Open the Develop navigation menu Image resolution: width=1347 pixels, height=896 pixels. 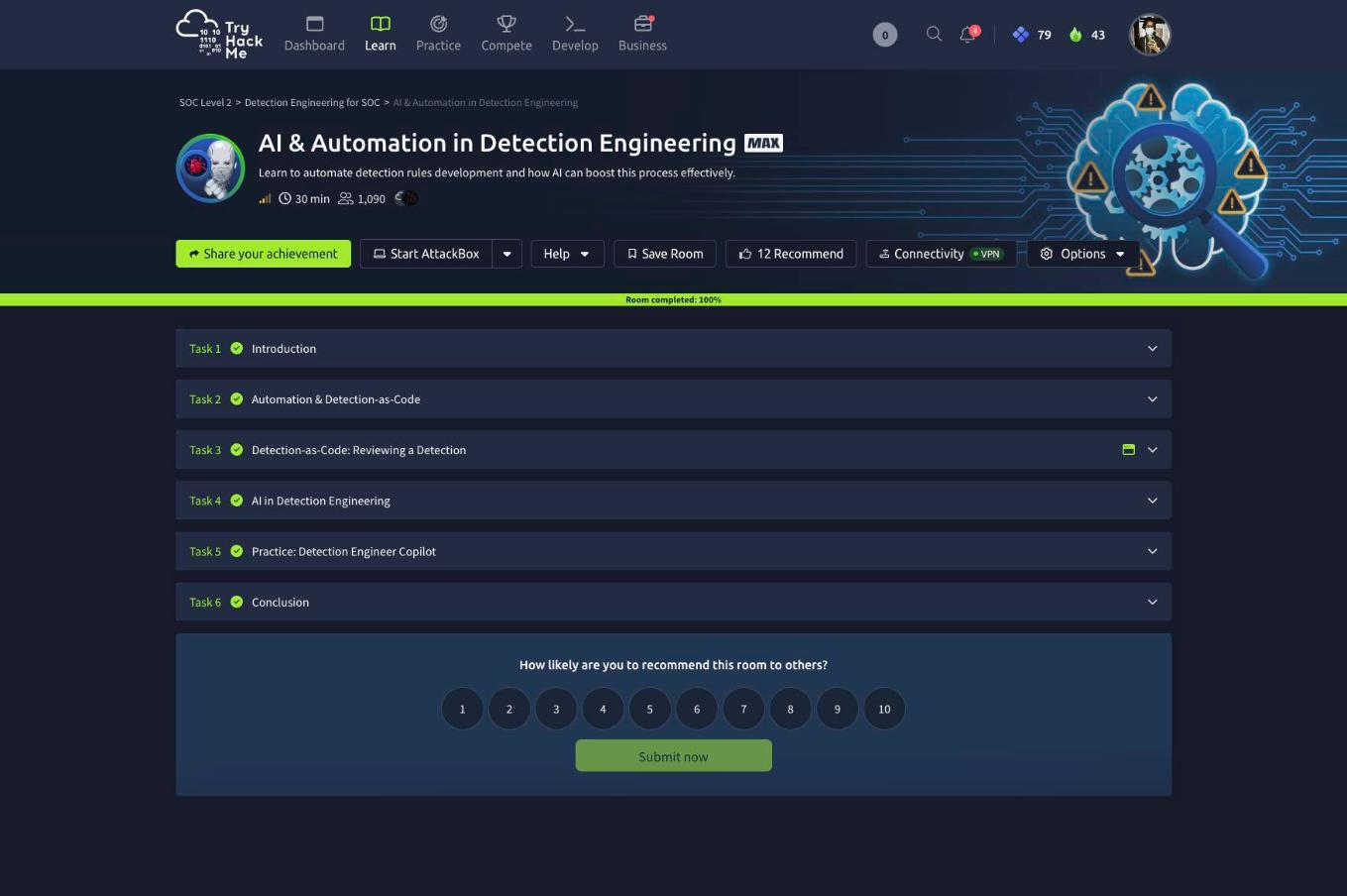[x=575, y=34]
